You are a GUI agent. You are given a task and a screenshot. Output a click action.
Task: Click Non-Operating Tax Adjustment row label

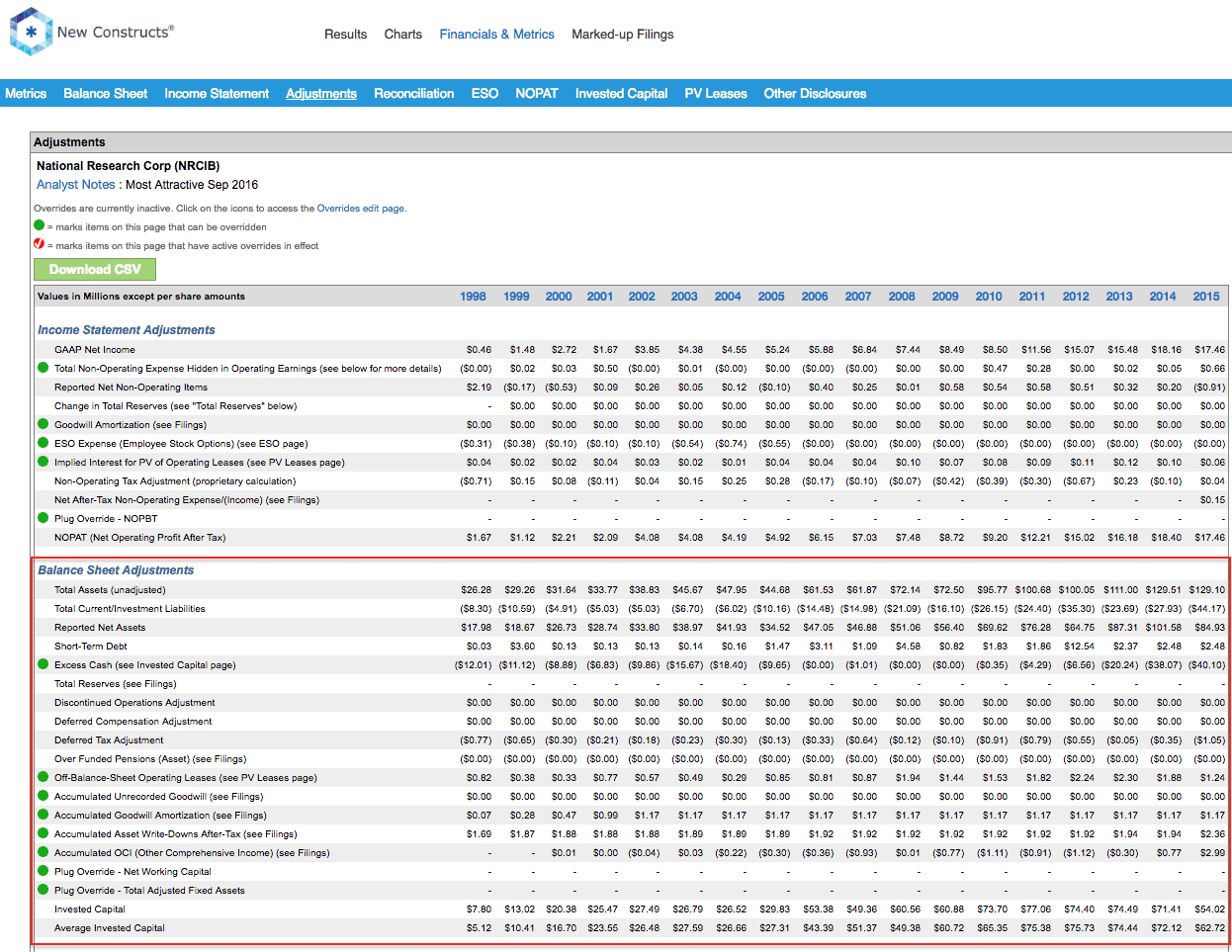[x=175, y=480]
